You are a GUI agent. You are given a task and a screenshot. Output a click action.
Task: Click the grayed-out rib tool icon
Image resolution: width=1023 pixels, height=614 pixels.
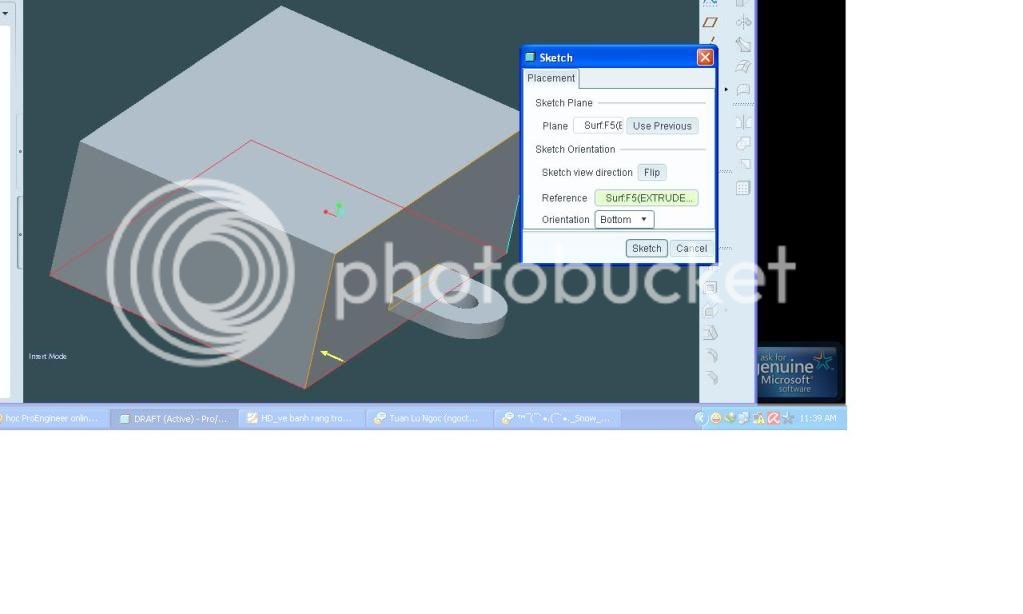[x=711, y=333]
